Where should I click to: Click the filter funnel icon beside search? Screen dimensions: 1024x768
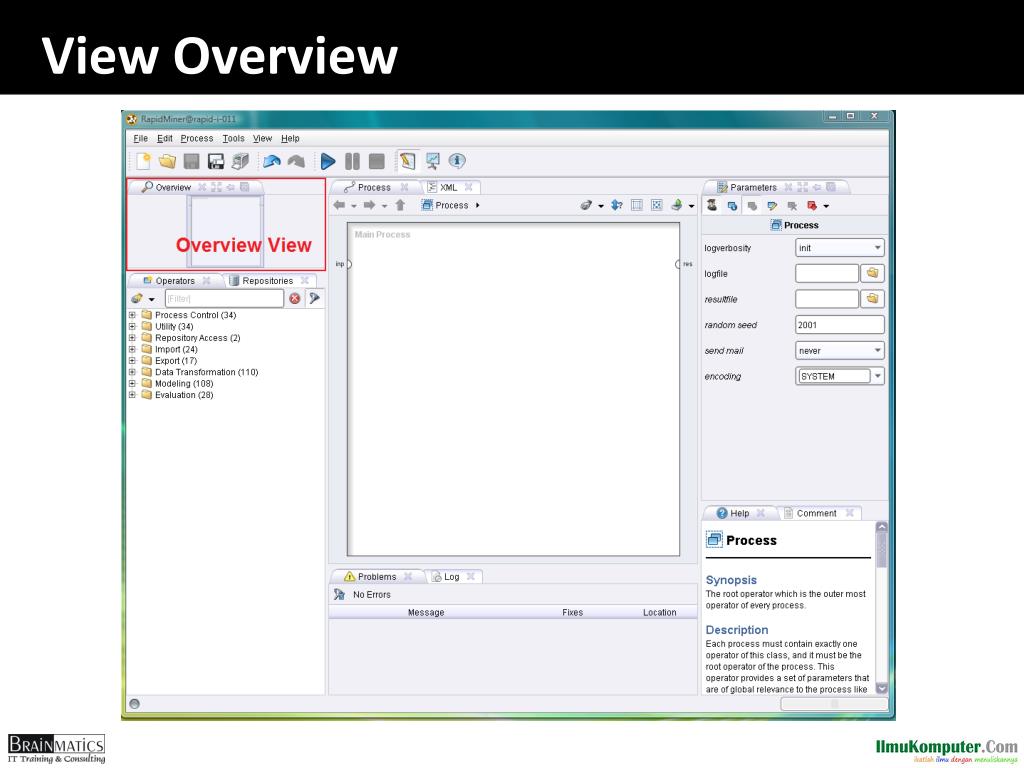315,298
